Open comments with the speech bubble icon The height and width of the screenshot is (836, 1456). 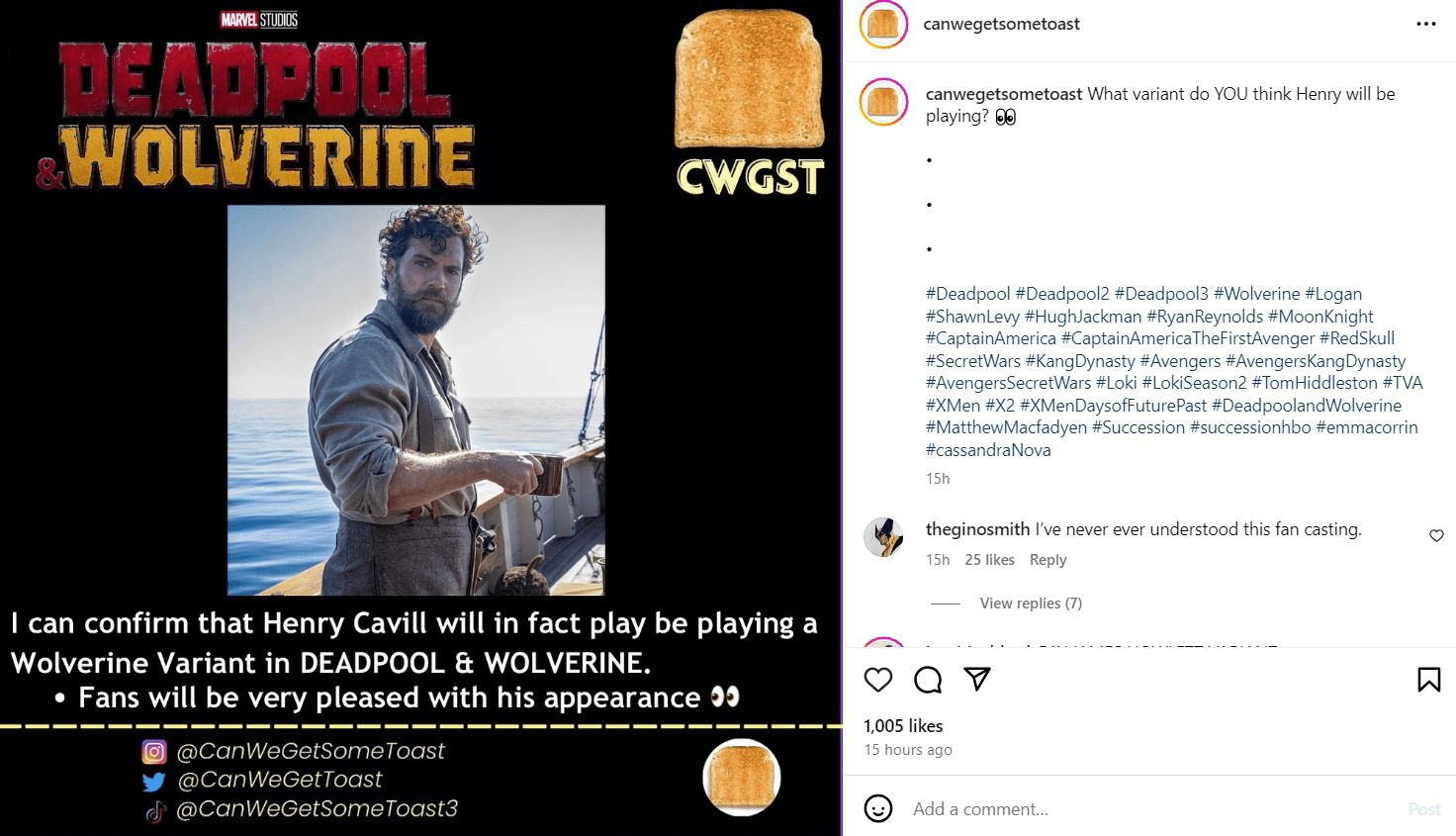[x=928, y=680]
